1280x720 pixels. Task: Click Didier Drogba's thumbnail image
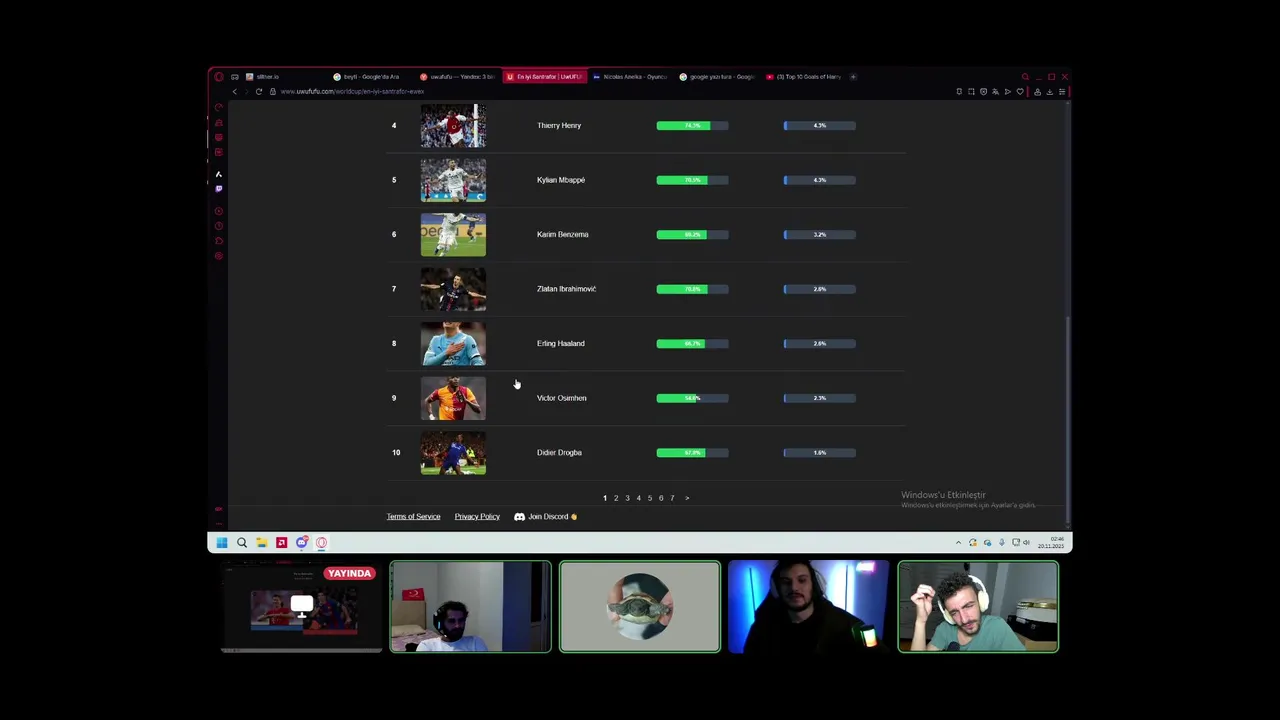click(x=453, y=453)
